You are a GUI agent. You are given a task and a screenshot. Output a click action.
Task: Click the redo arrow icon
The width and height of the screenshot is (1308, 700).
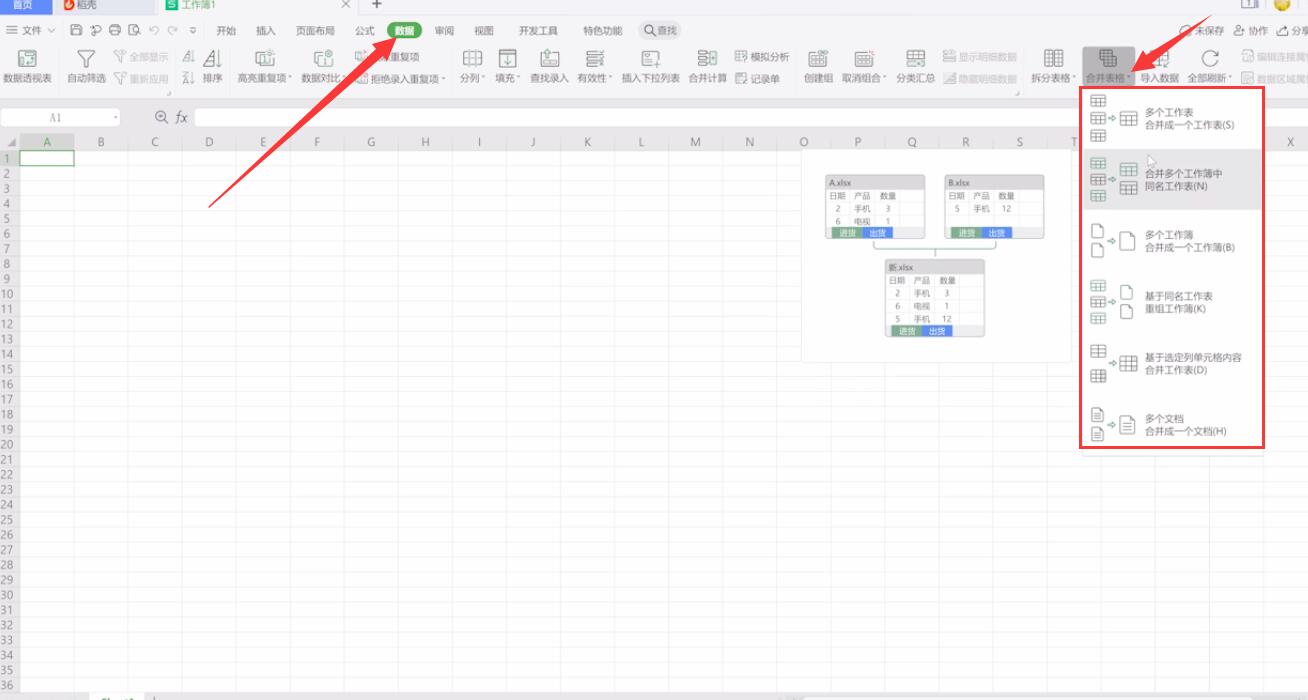click(173, 31)
